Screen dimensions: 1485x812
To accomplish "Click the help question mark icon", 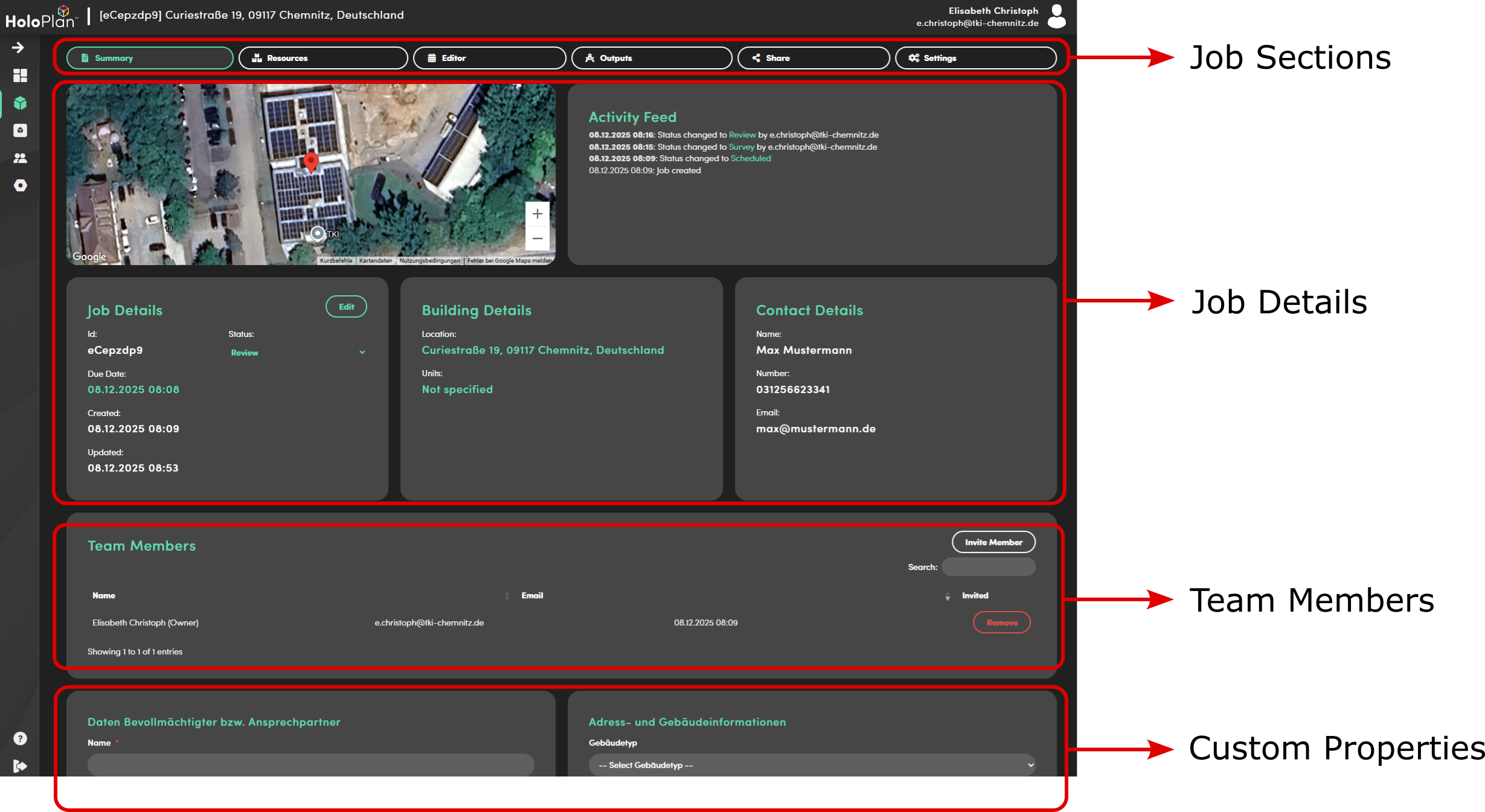I will (x=20, y=738).
